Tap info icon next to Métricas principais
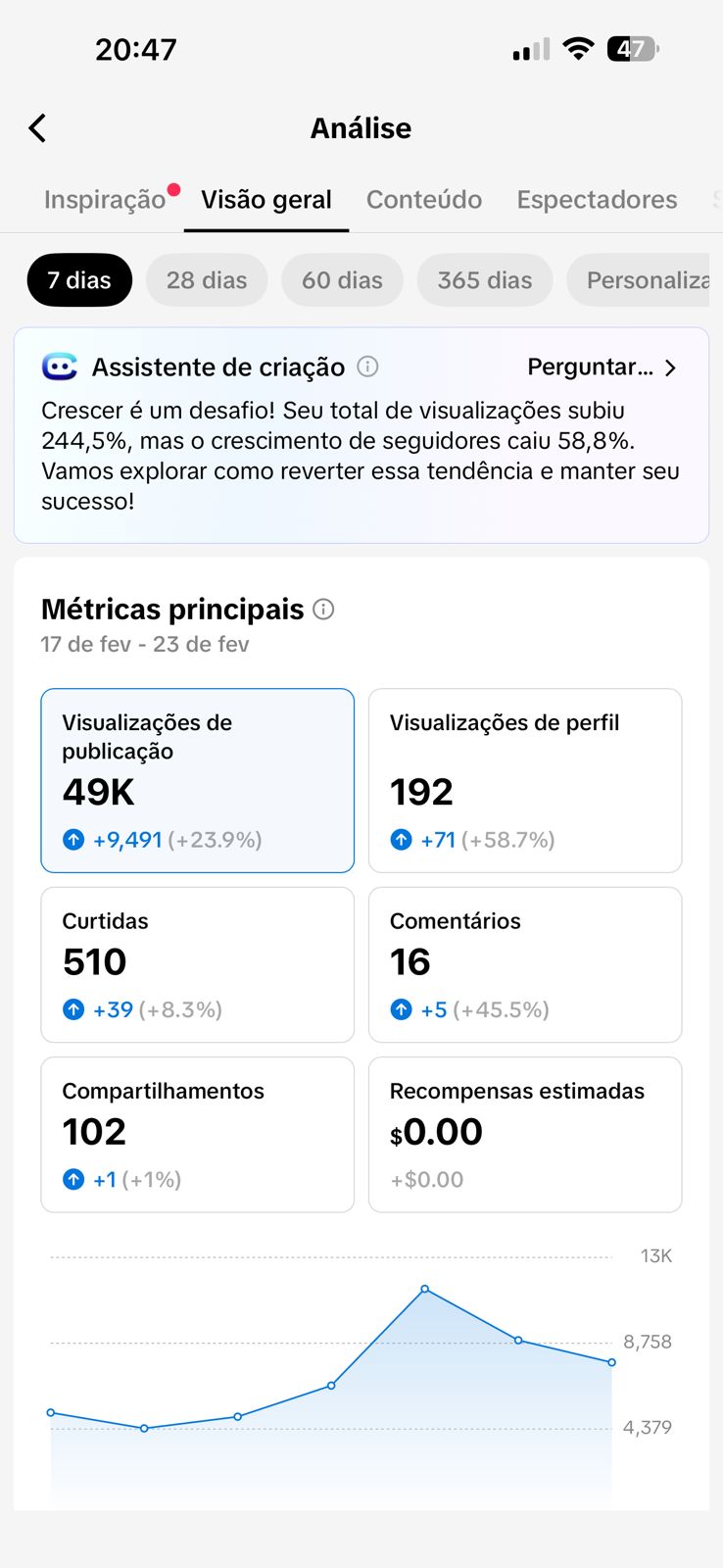 323,610
